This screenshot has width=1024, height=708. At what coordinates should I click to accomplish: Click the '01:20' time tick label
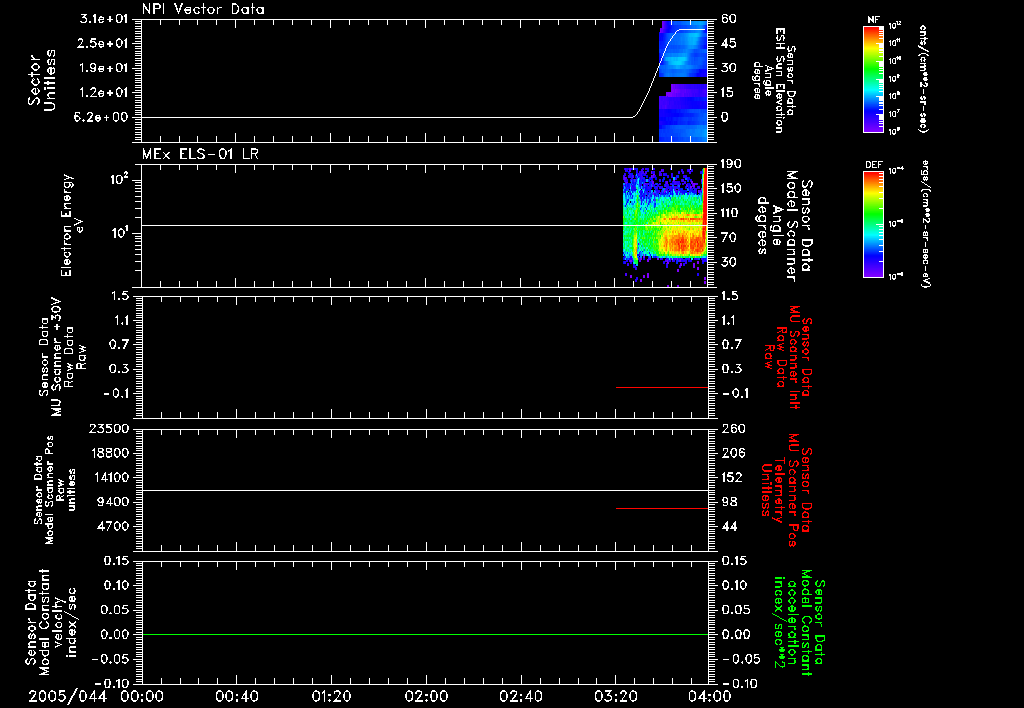point(331,696)
